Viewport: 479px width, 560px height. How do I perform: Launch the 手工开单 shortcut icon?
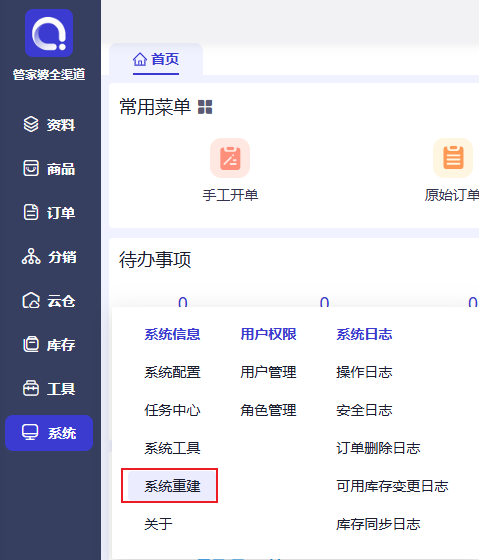pyautogui.click(x=230, y=158)
